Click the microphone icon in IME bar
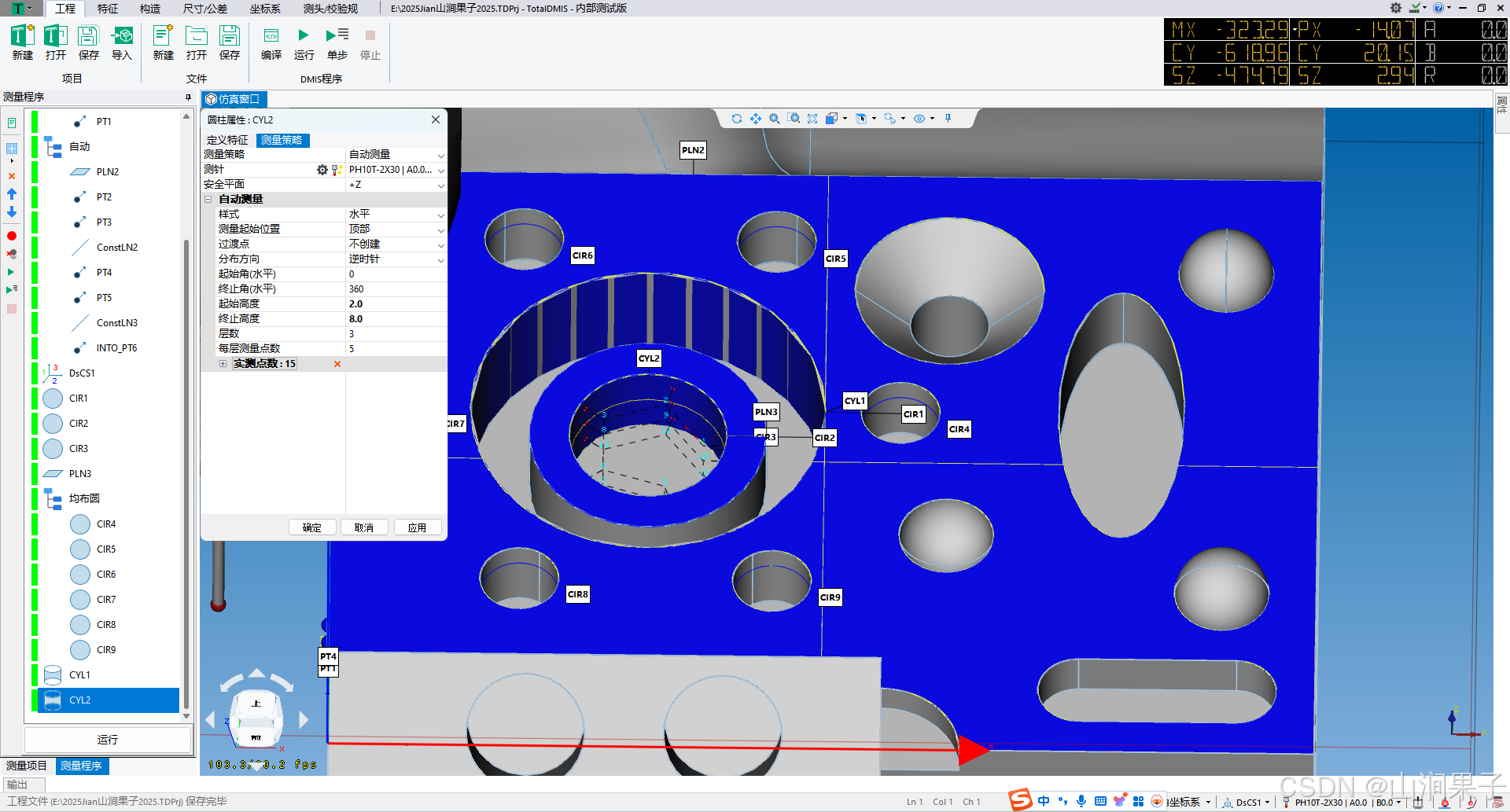The height and width of the screenshot is (812, 1510). [x=1081, y=801]
